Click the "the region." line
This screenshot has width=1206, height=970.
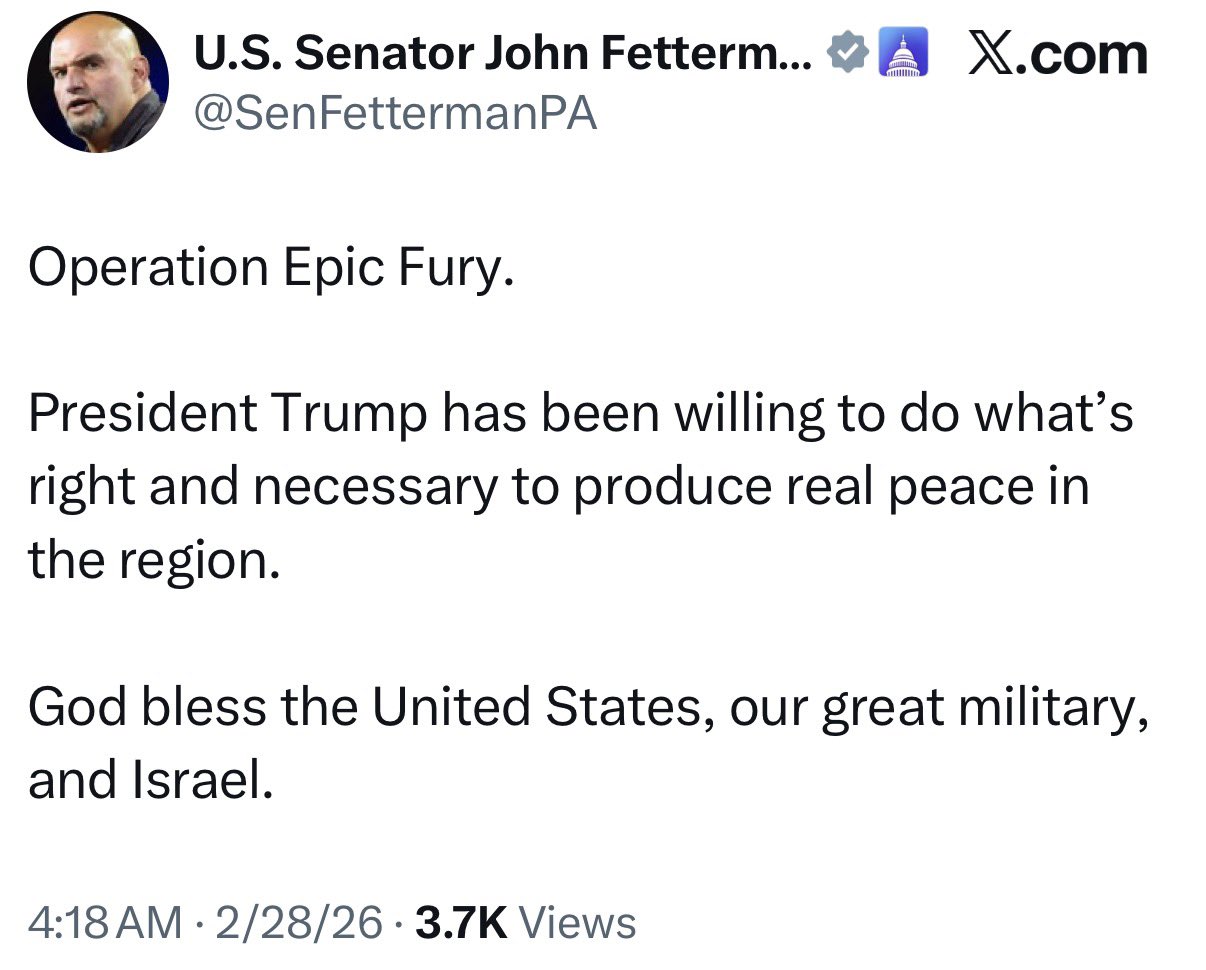coord(152,561)
